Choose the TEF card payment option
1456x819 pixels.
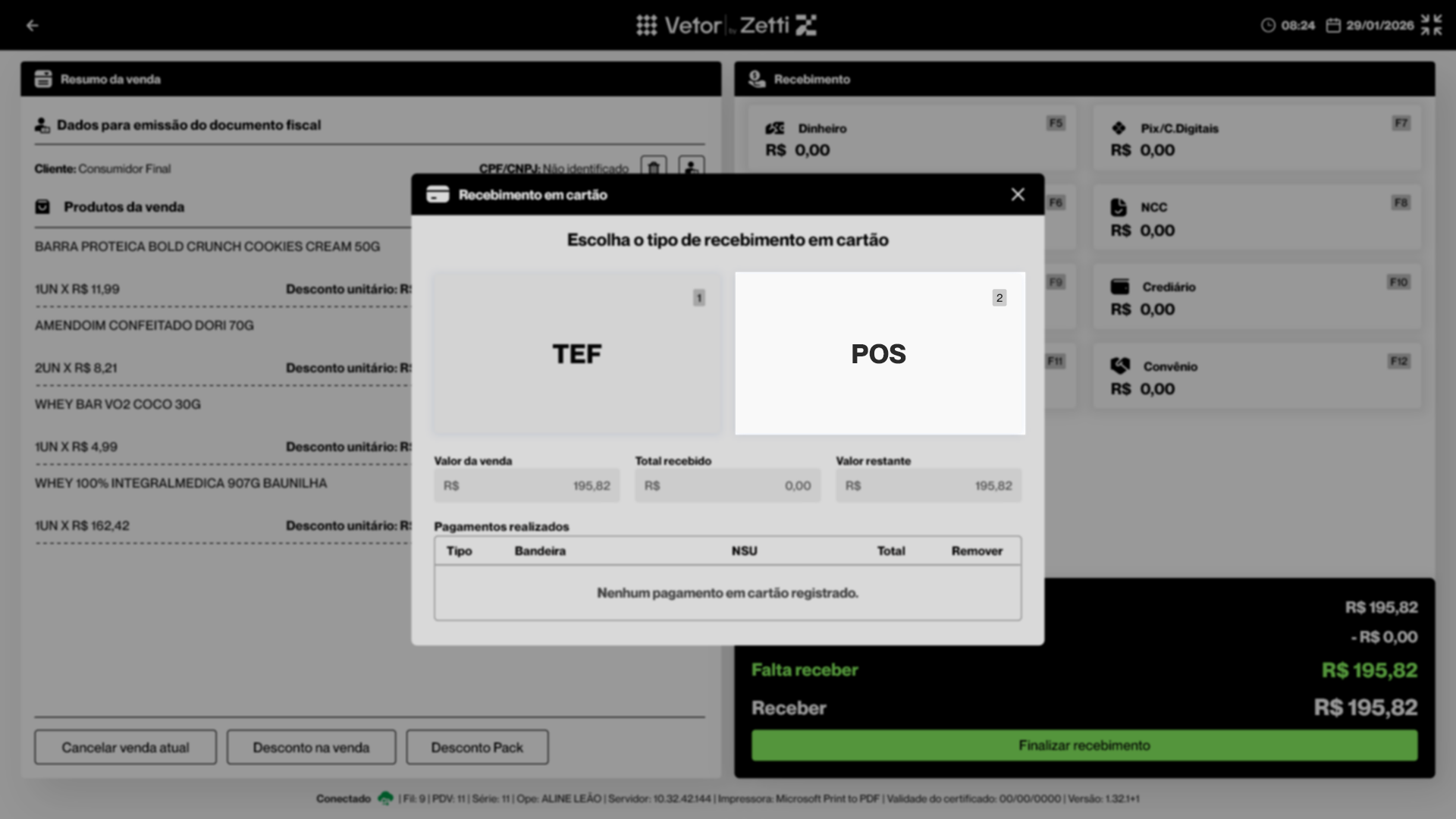pyautogui.click(x=576, y=353)
